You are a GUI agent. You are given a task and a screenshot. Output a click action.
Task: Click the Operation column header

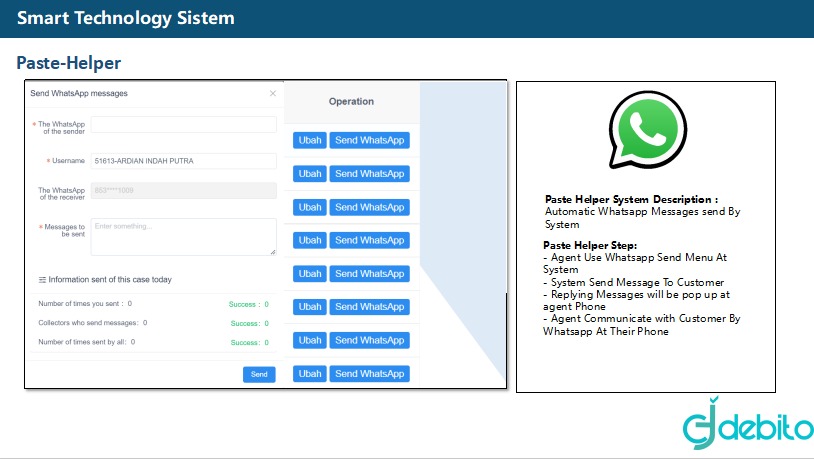[351, 102]
